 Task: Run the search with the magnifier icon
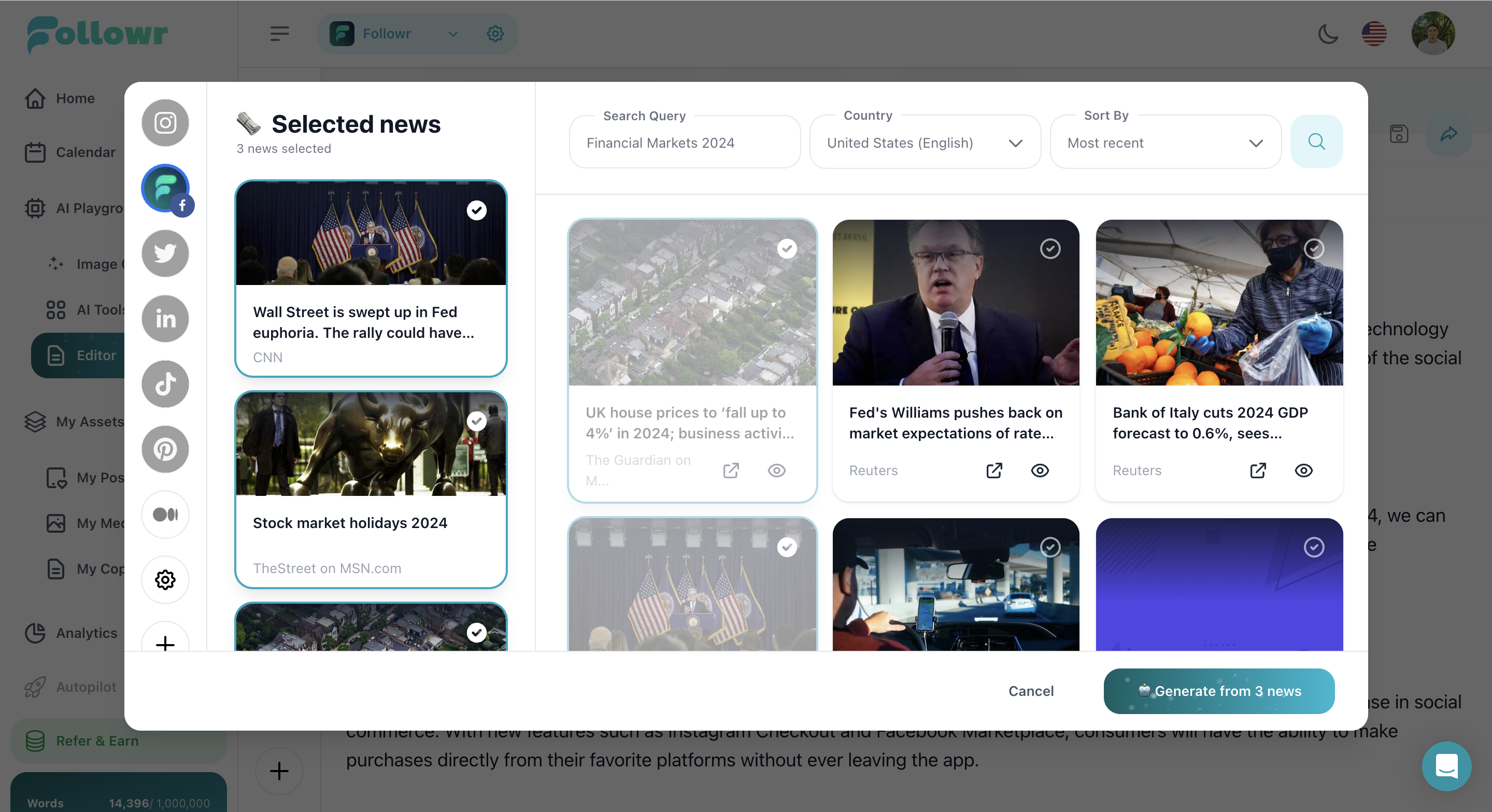tap(1316, 142)
